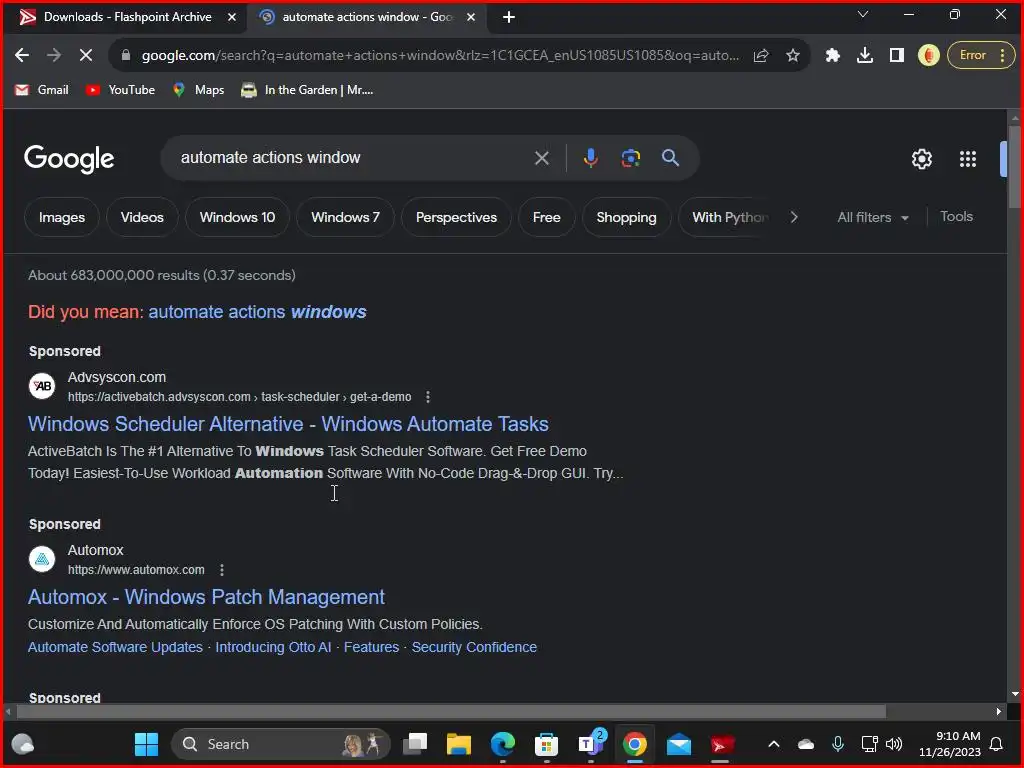Open Chrome downloads tray

[x=865, y=56]
